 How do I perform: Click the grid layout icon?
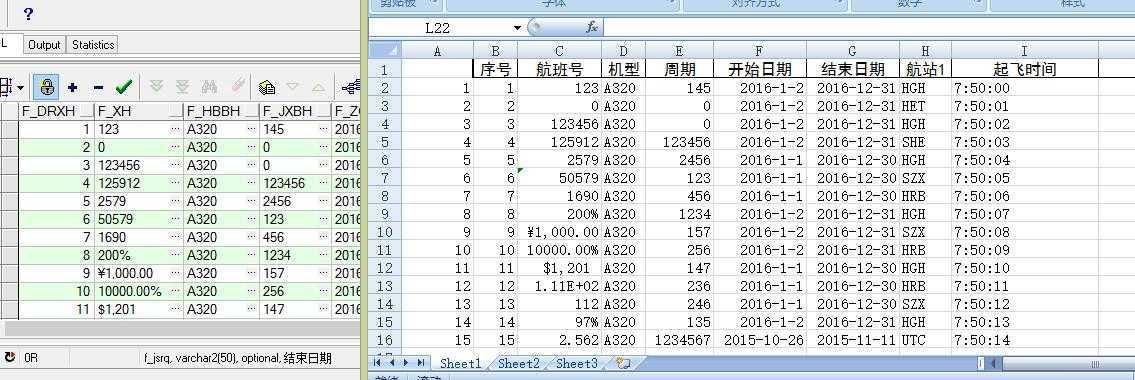click(x=7, y=88)
